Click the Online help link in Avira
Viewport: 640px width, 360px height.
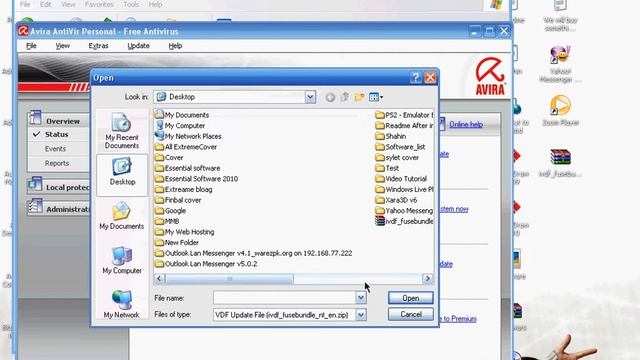(466, 124)
